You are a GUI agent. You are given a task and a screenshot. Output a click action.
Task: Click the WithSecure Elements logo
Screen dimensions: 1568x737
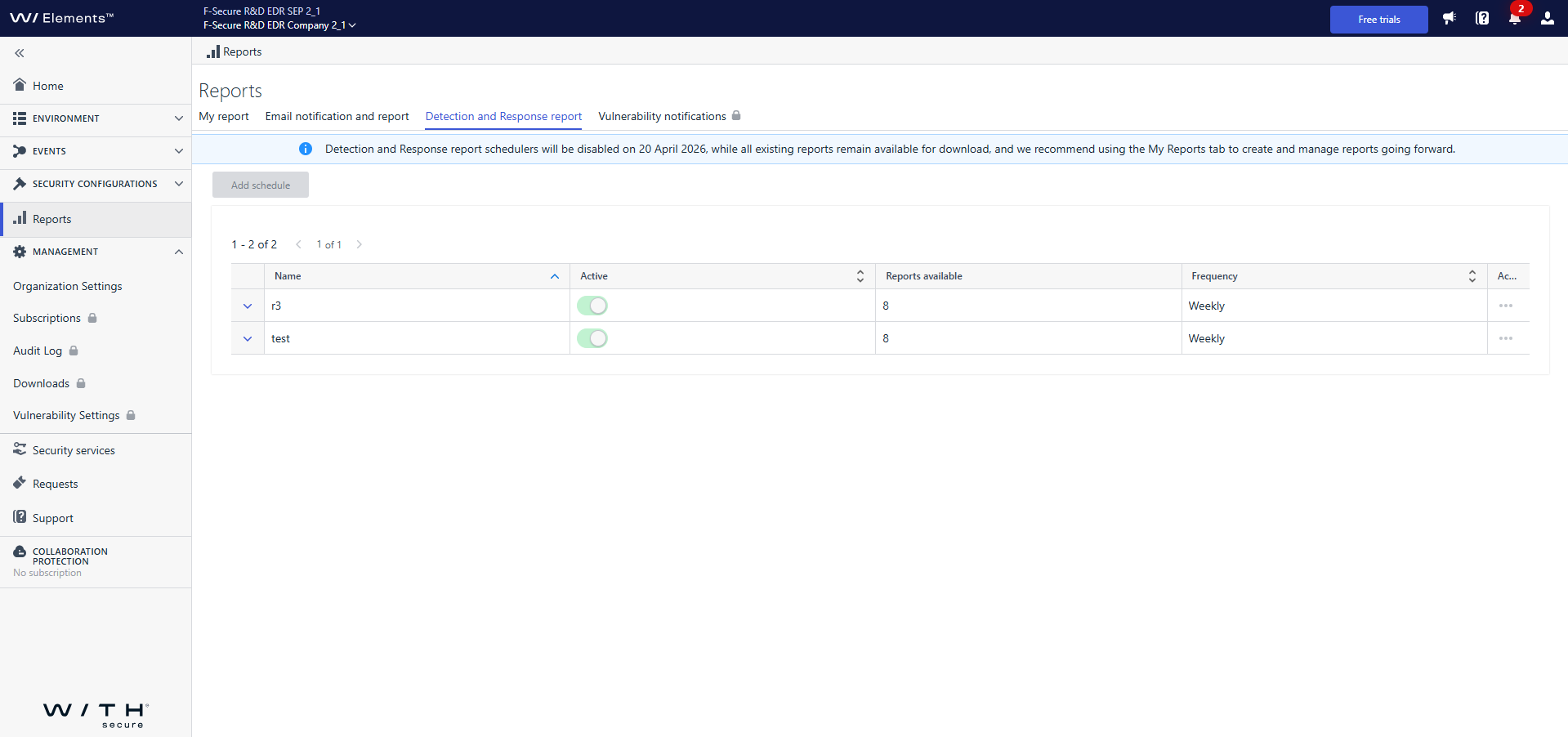coord(62,18)
